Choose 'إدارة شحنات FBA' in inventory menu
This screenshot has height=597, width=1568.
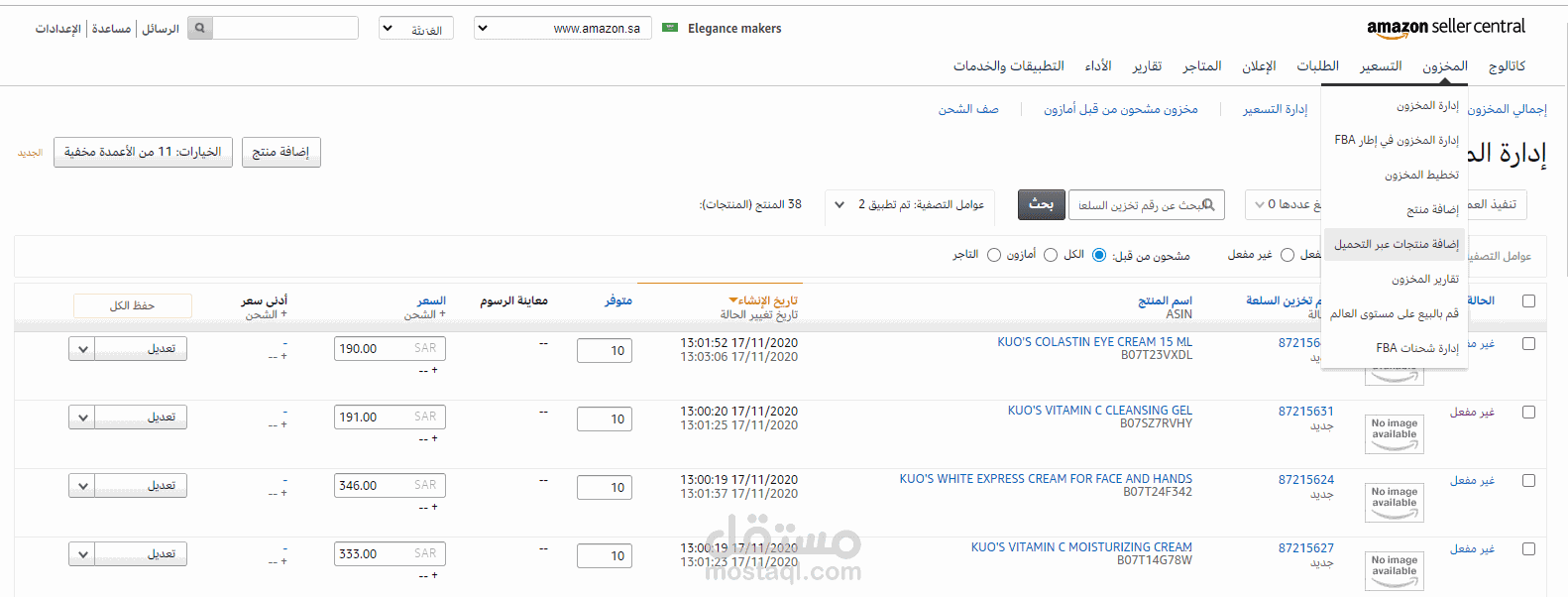point(1417,348)
